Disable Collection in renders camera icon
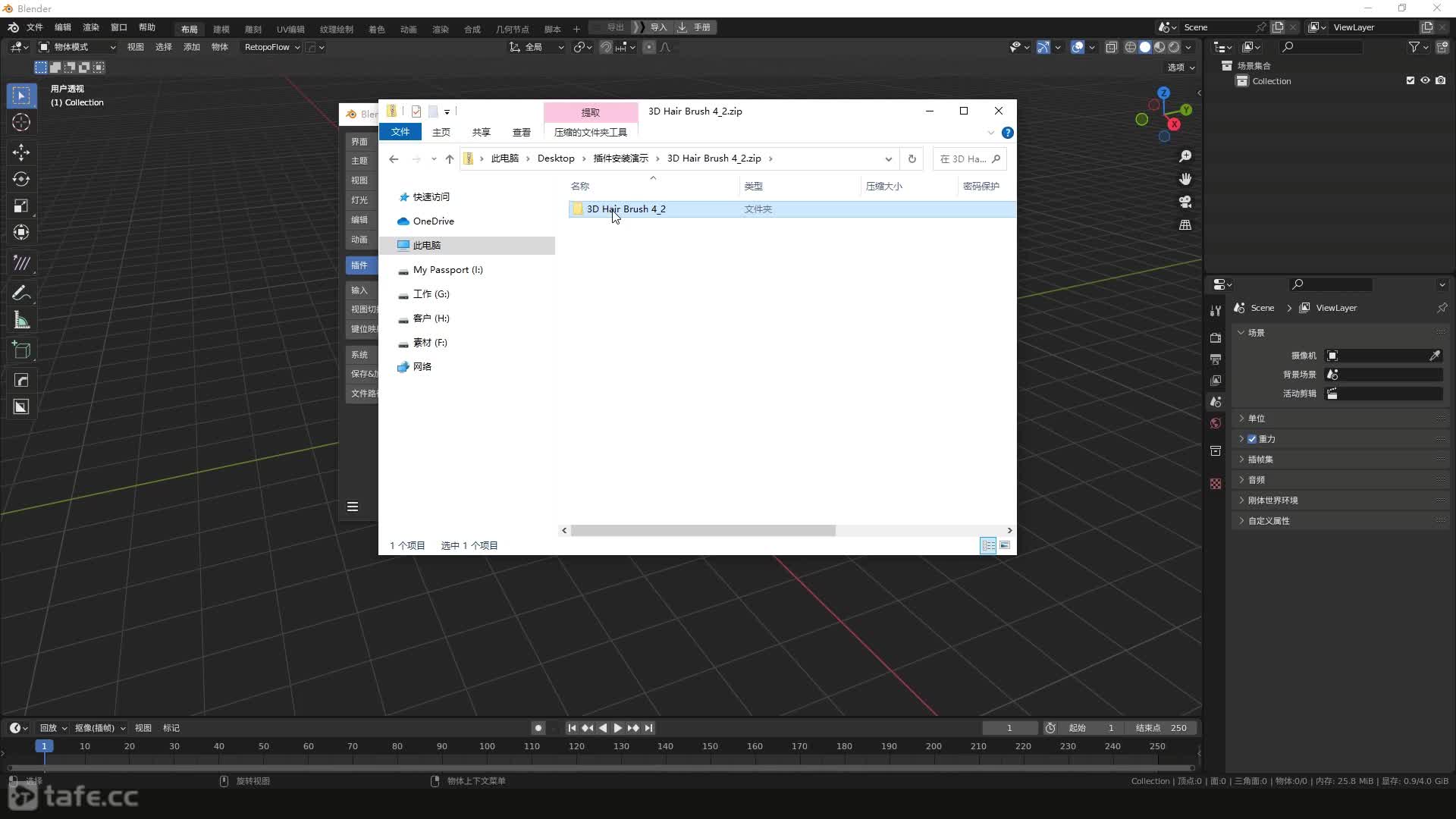This screenshot has height=819, width=1456. pyautogui.click(x=1441, y=80)
